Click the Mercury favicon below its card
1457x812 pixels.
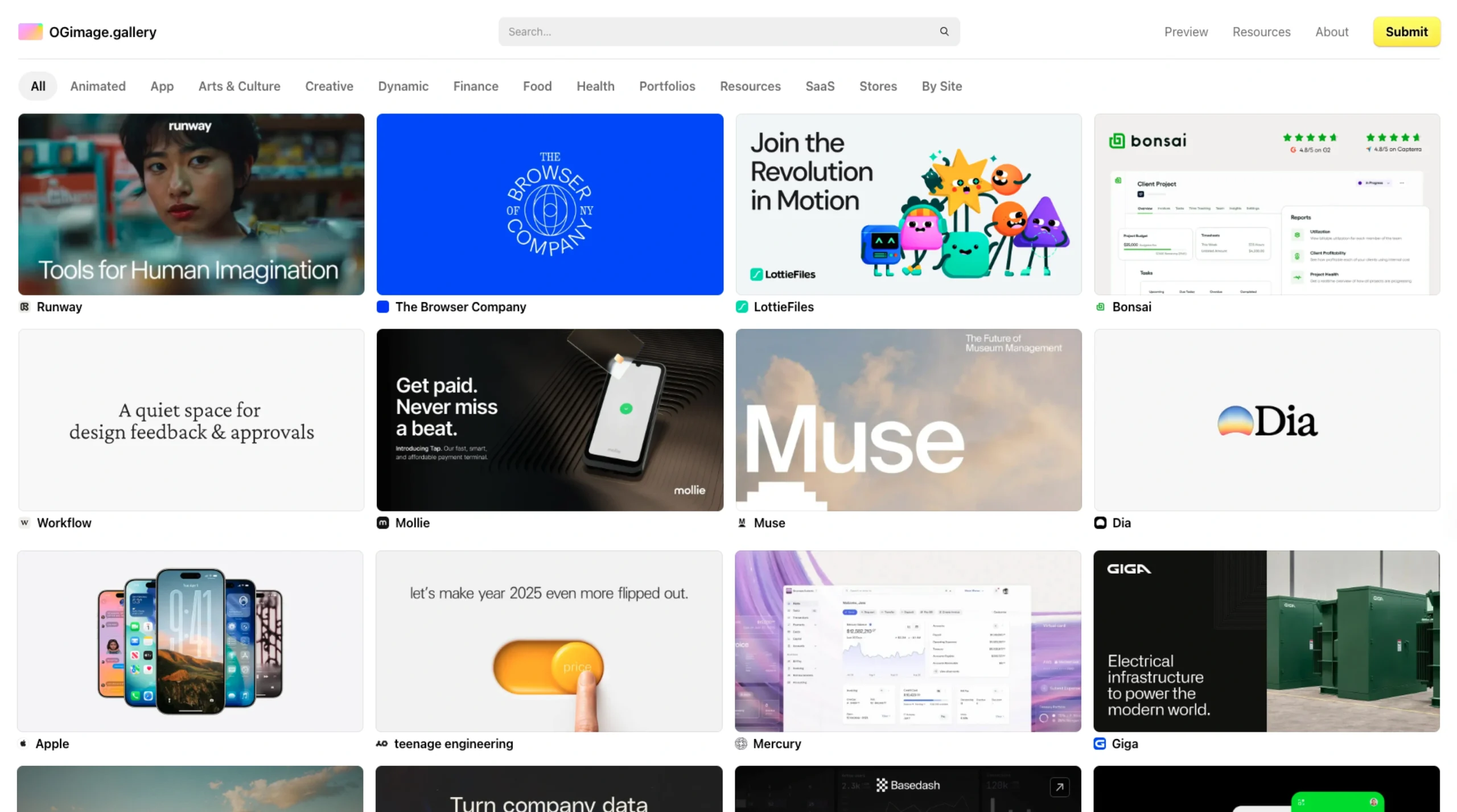741,743
